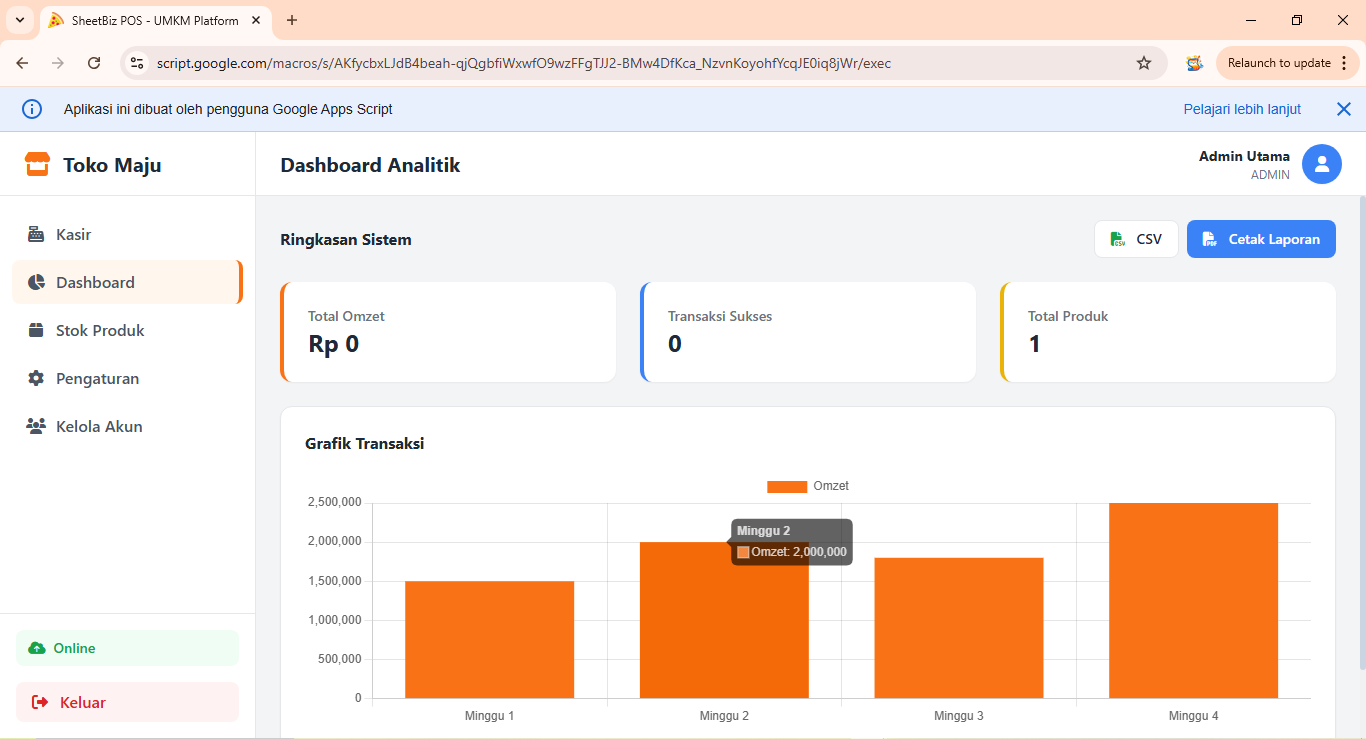Export data with the CSV button
This screenshot has width=1366, height=739.
(x=1136, y=239)
